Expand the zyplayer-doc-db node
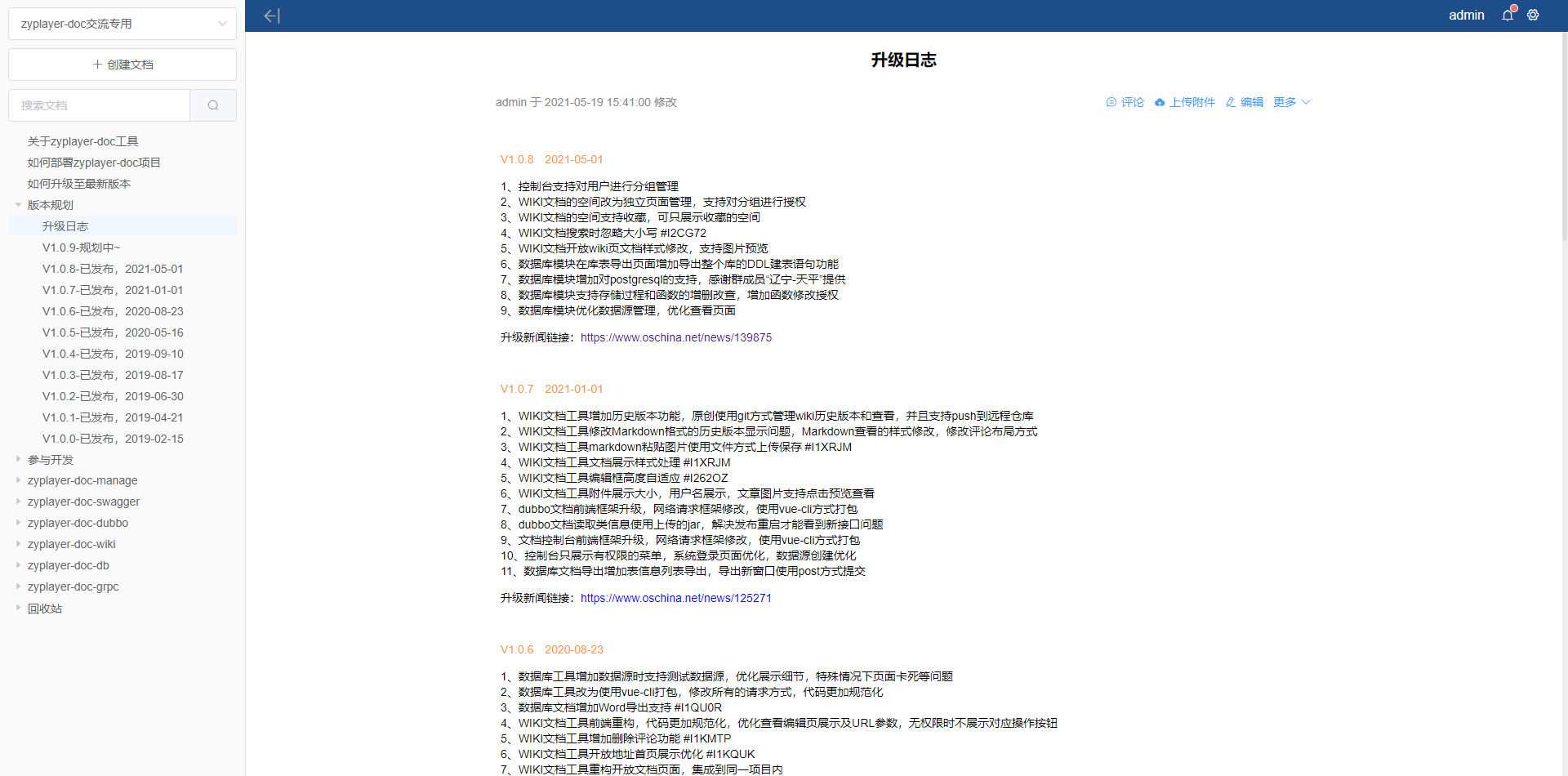This screenshot has width=1568, height=776. (18, 565)
